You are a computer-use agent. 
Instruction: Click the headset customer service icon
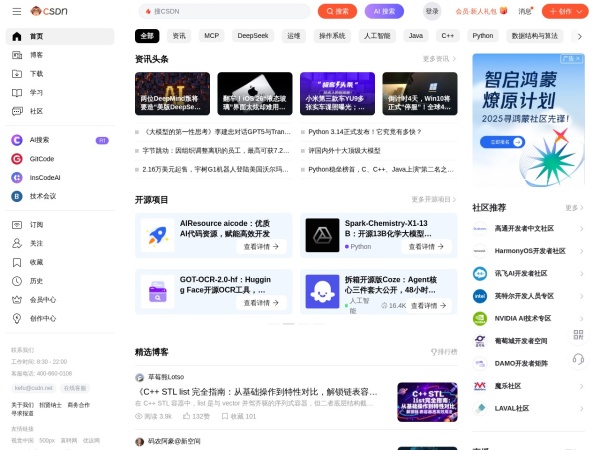[x=578, y=359]
